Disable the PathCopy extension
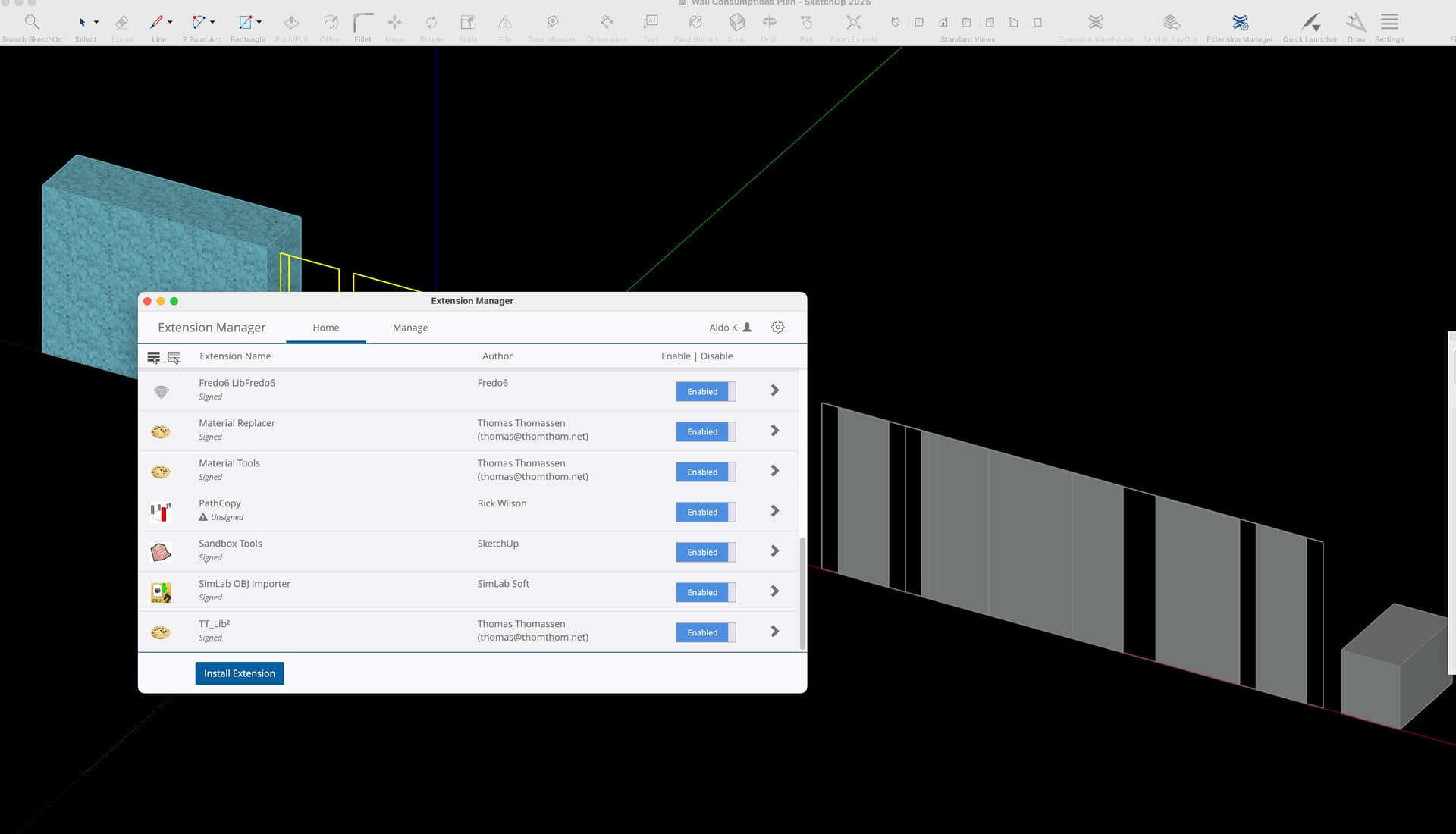Image resolution: width=1456 pixels, height=834 pixels. [705, 512]
